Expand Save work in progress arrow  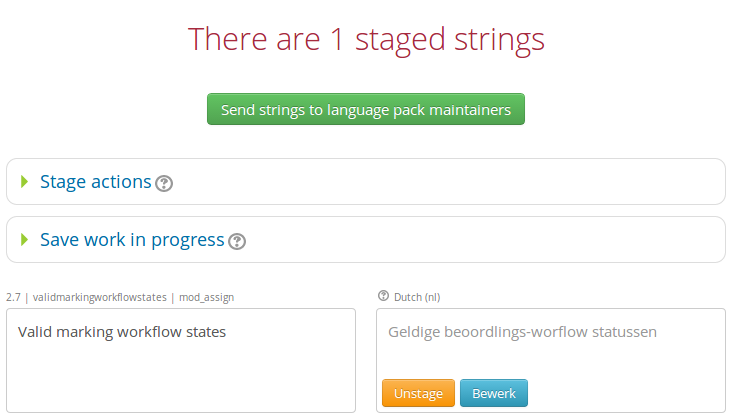point(25,240)
